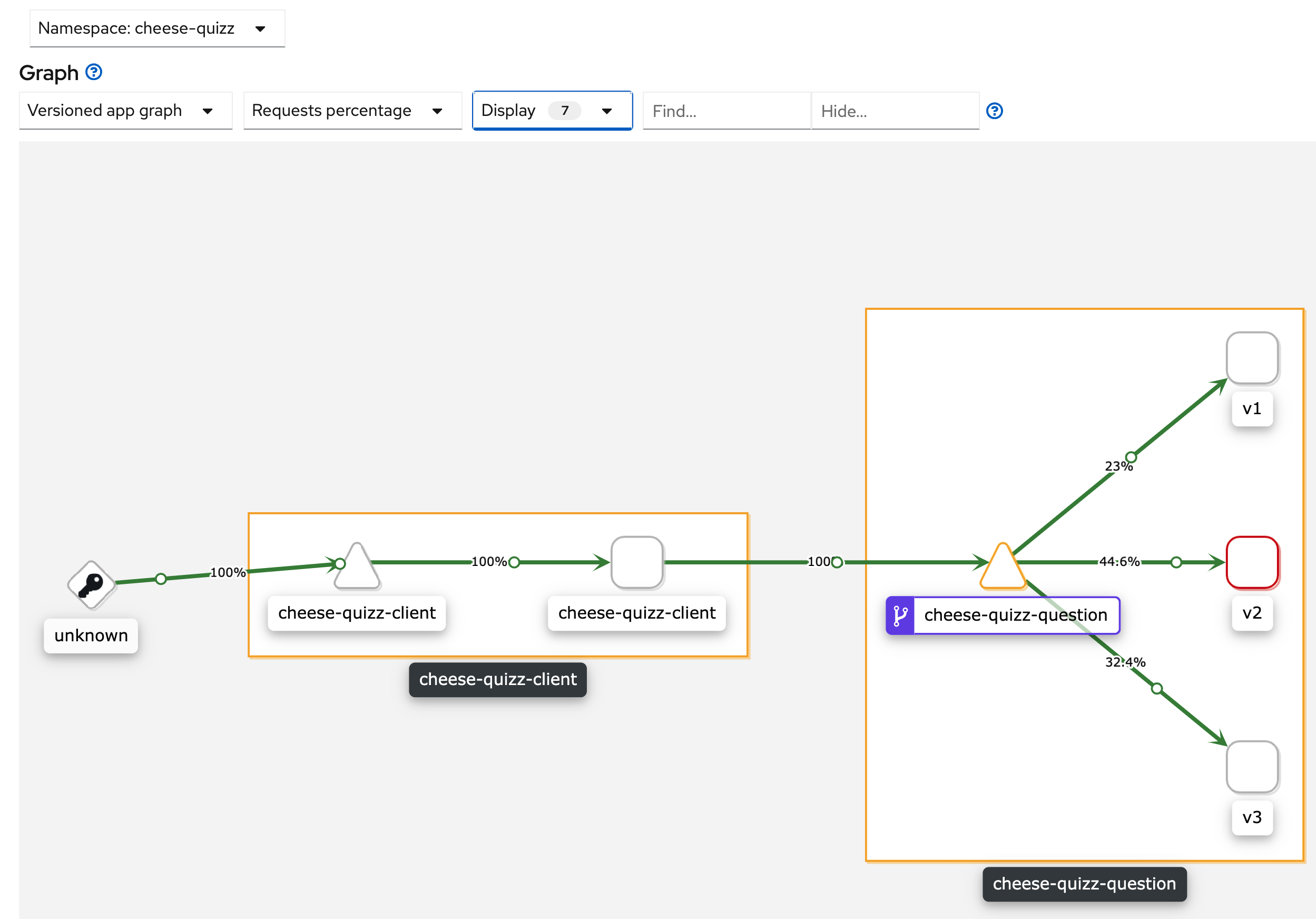Click the unknown key node icon
This screenshot has width=1316, height=919.
pos(91,584)
